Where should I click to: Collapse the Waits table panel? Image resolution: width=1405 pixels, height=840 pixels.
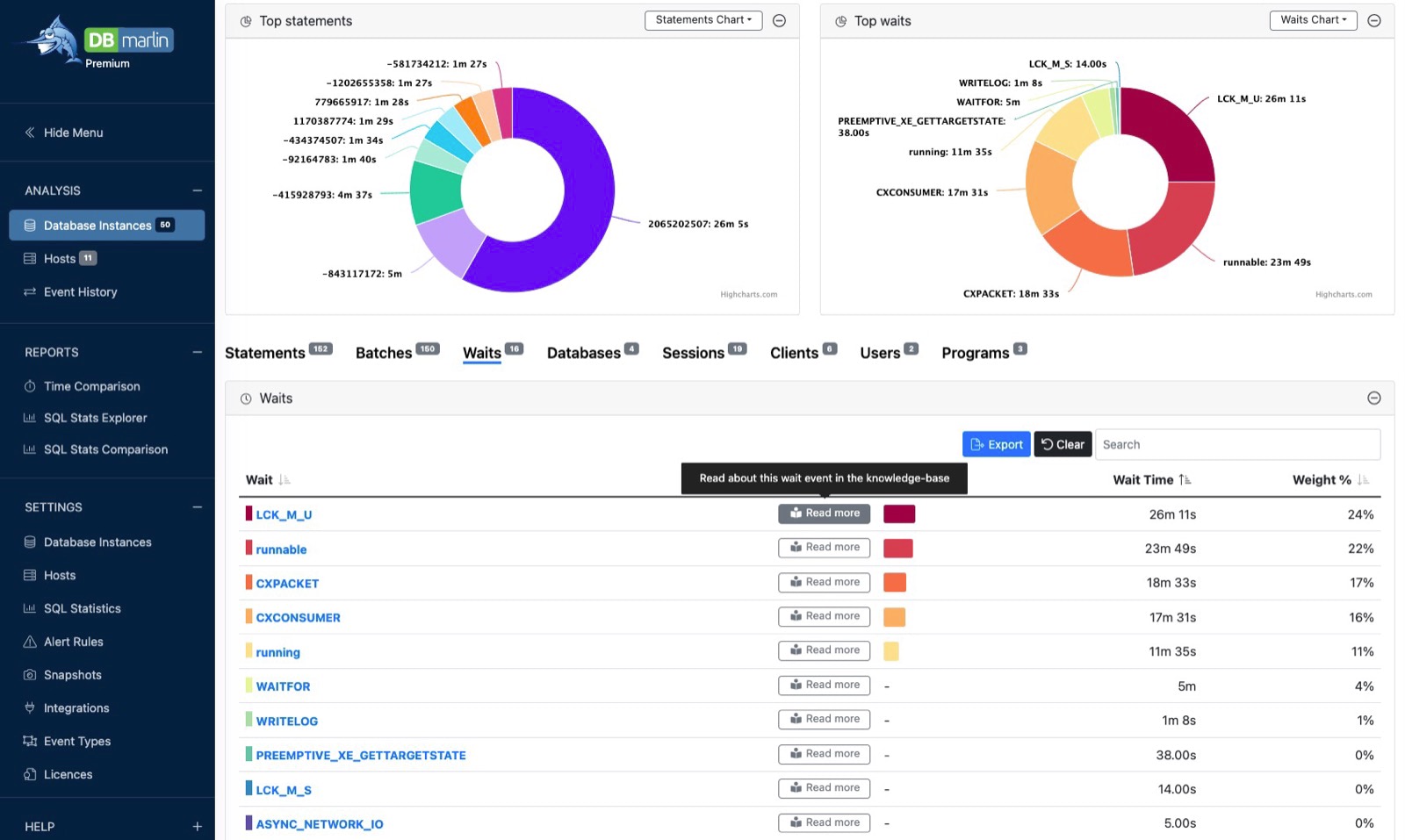[1374, 398]
